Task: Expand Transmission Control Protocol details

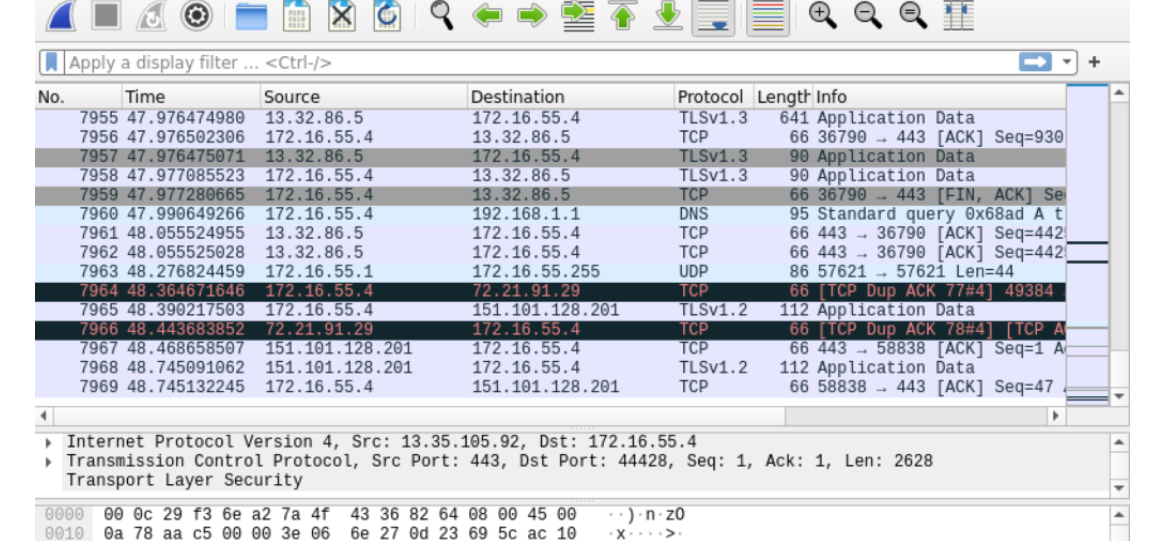Action: click(x=49, y=462)
